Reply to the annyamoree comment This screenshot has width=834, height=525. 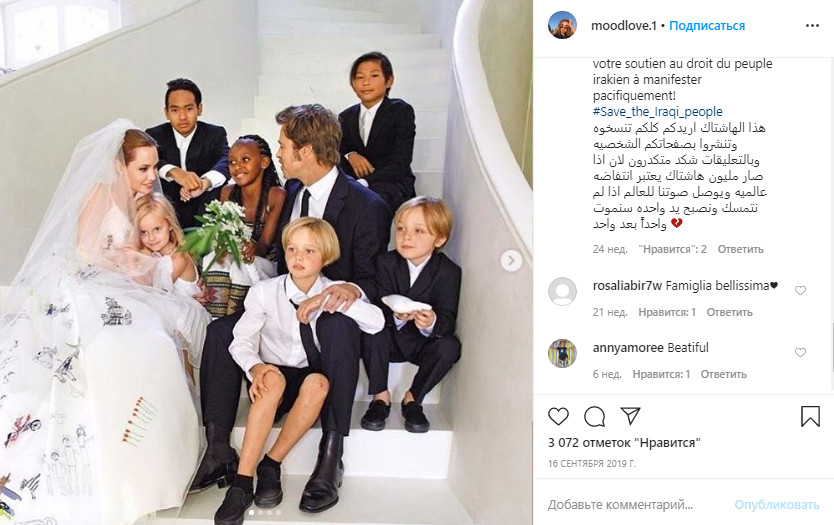(723, 374)
